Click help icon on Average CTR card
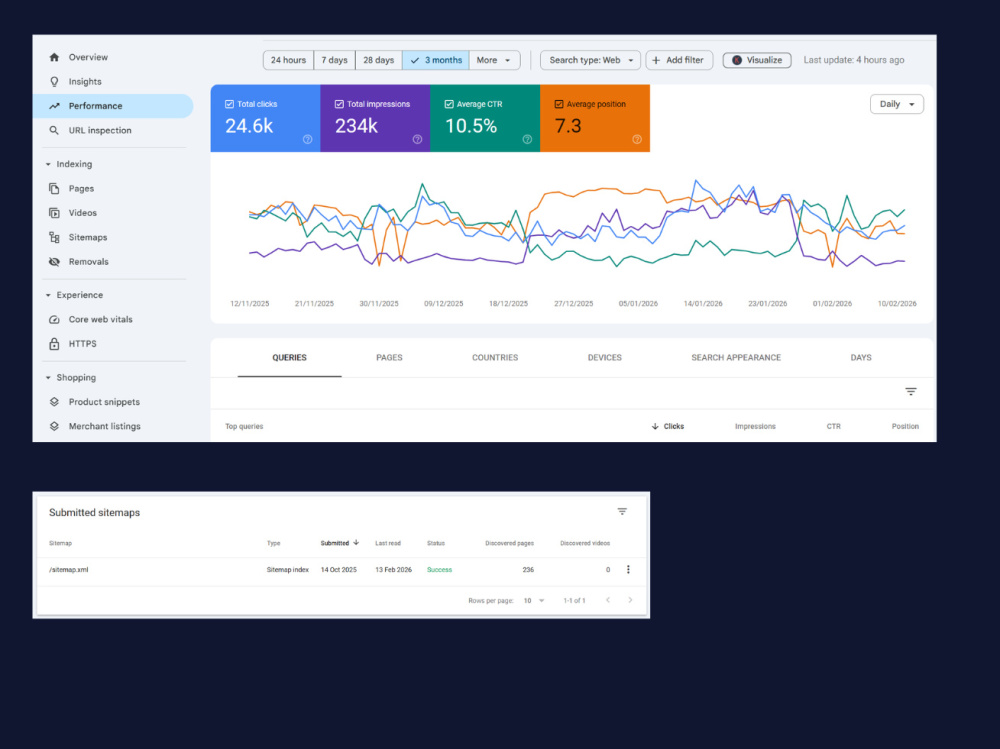 527,140
